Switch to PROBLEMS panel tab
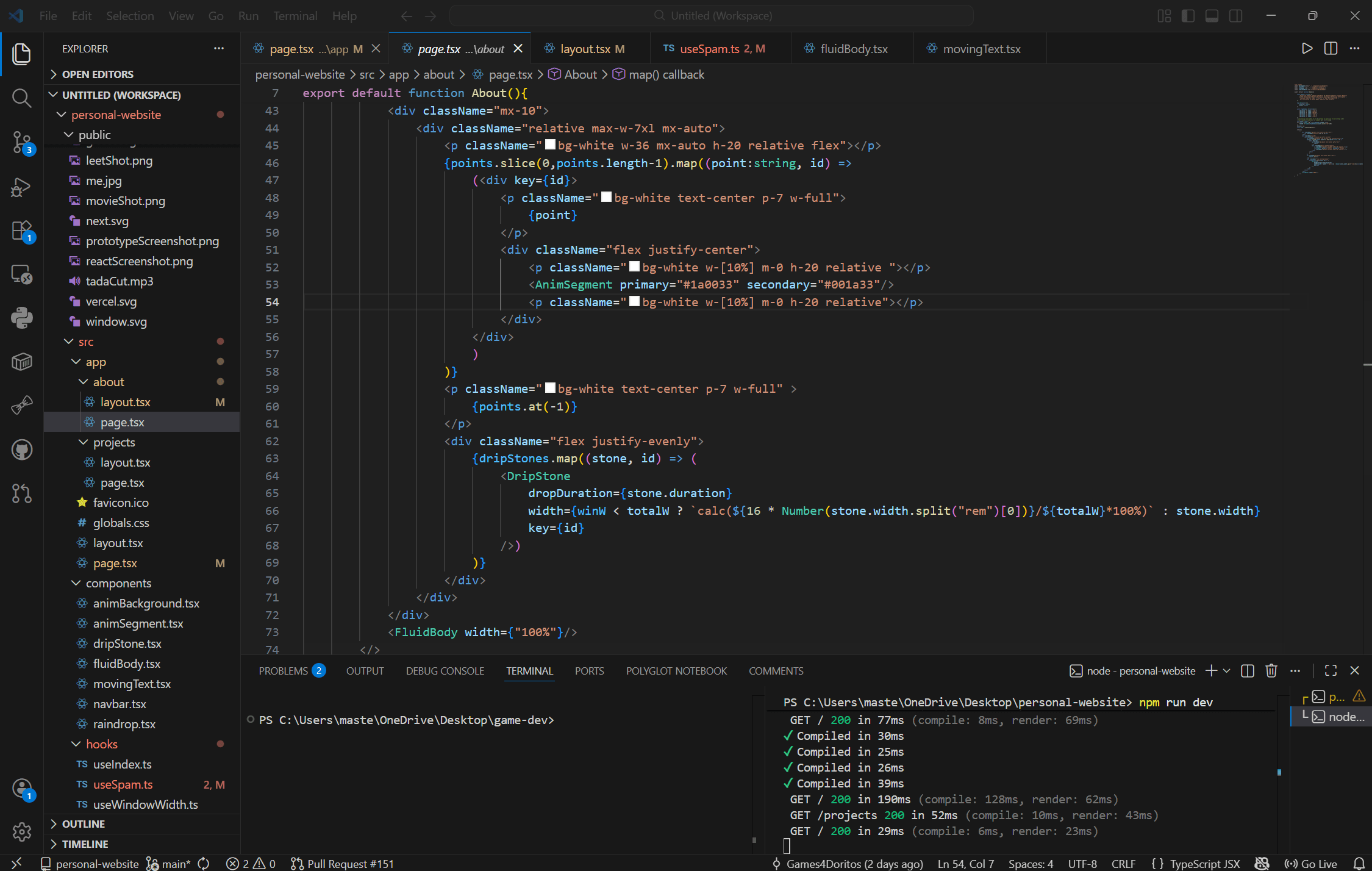The height and width of the screenshot is (871, 1372). tap(292, 671)
